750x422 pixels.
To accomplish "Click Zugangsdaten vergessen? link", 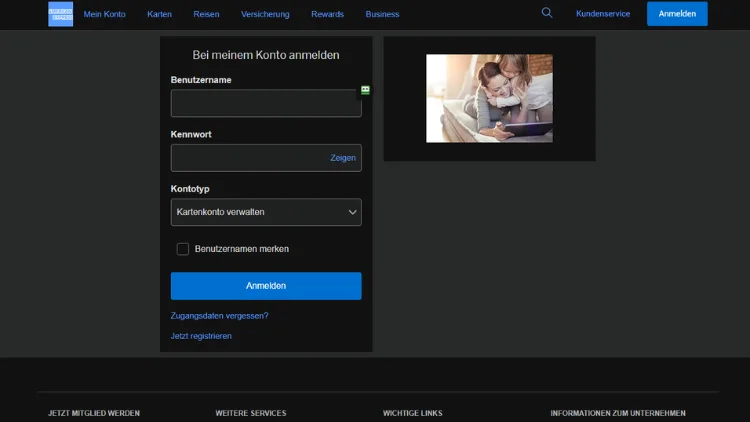I will [220, 316].
